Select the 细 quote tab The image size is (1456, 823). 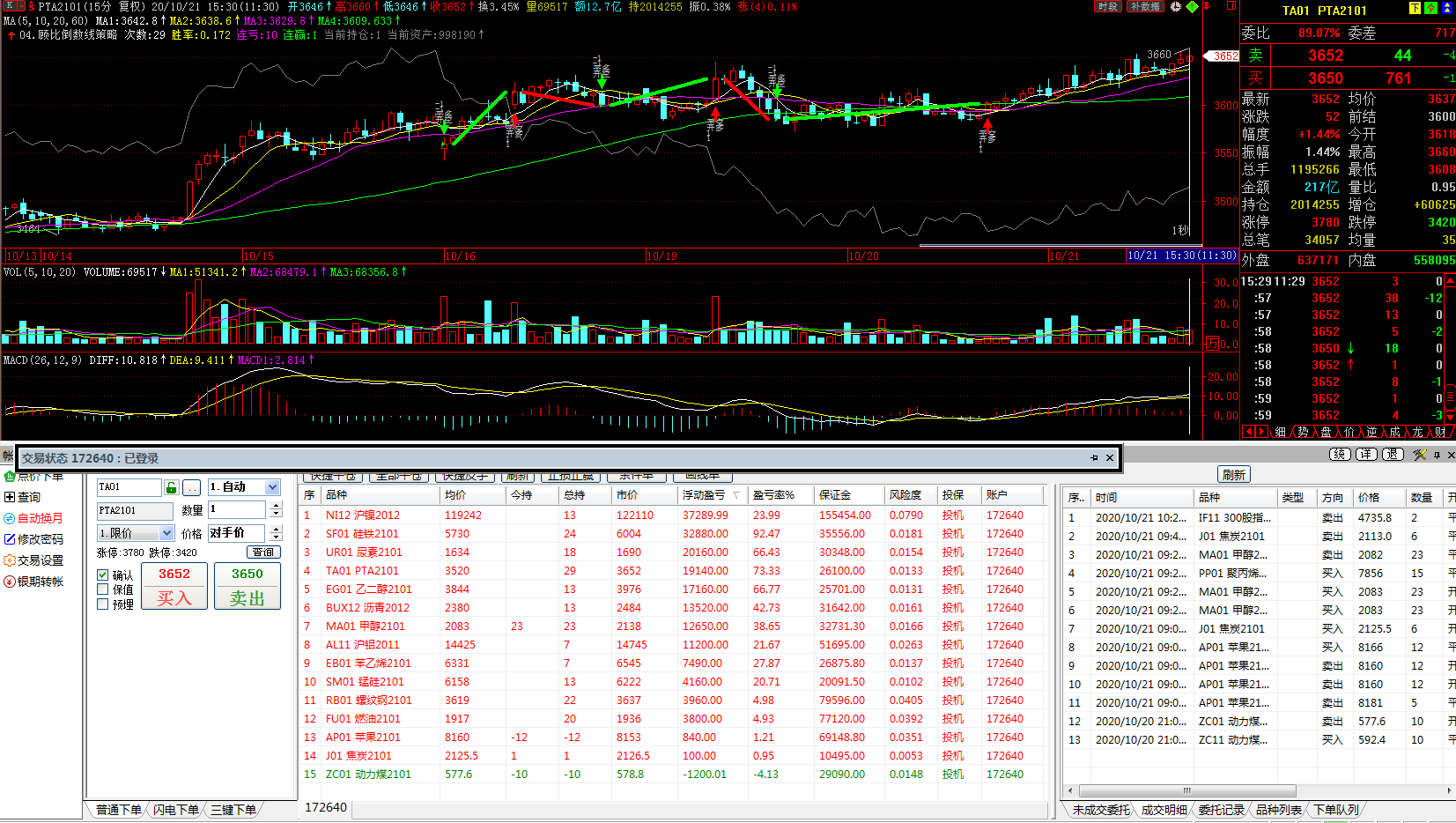[x=1281, y=432]
